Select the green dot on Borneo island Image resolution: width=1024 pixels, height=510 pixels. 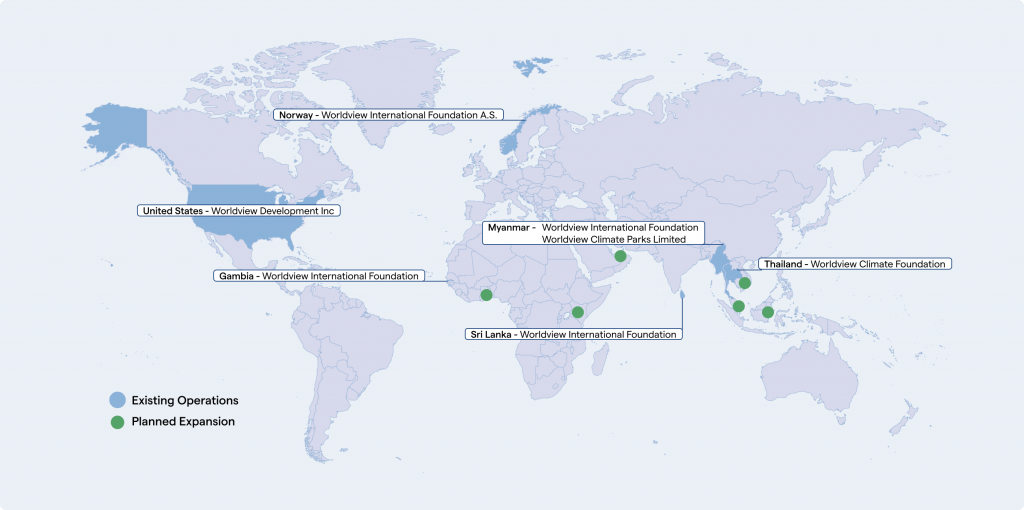(x=768, y=312)
